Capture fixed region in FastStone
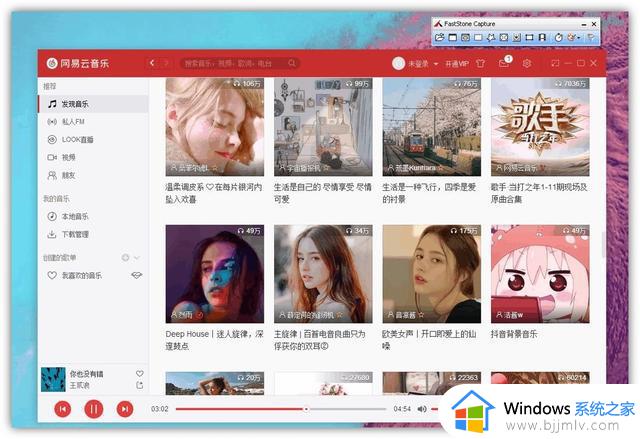This screenshot has width=640, height=439. pyautogui.click(x=529, y=38)
